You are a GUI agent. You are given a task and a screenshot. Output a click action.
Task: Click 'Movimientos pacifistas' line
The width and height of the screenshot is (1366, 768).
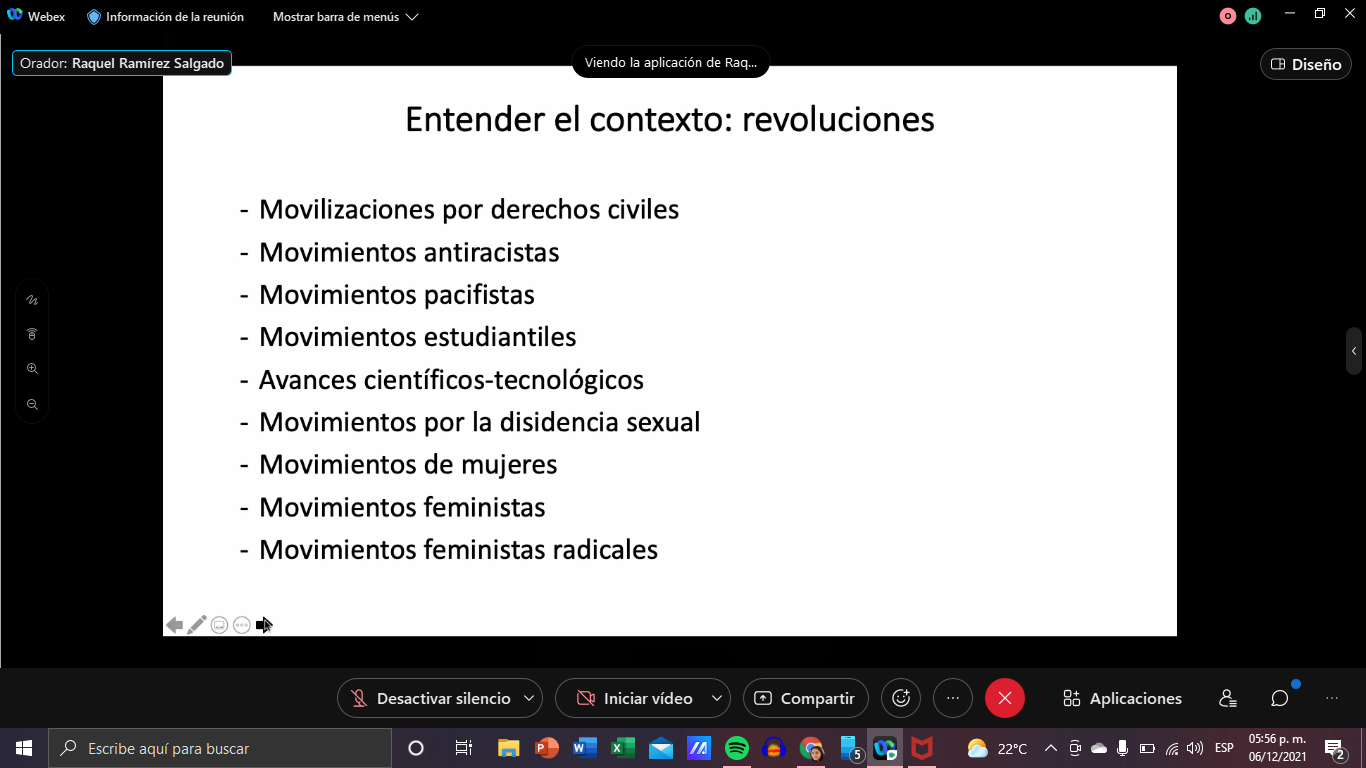(x=397, y=294)
